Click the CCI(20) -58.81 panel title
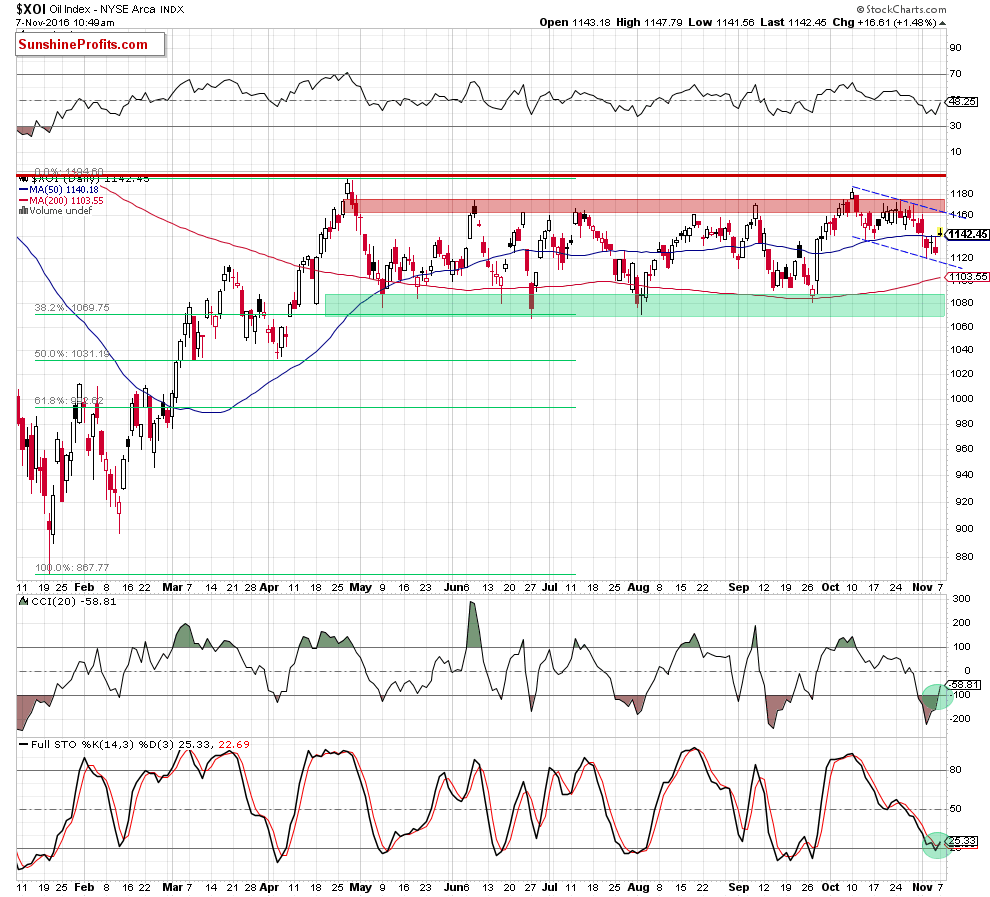This screenshot has height=897, width=990. [74, 602]
